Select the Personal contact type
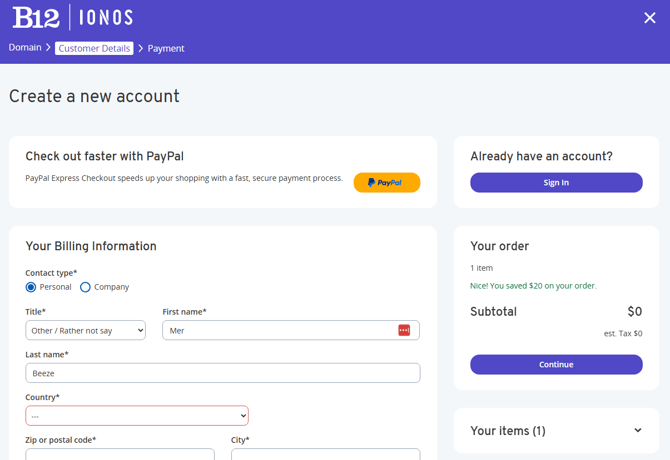Image resolution: width=670 pixels, height=460 pixels. click(31, 287)
